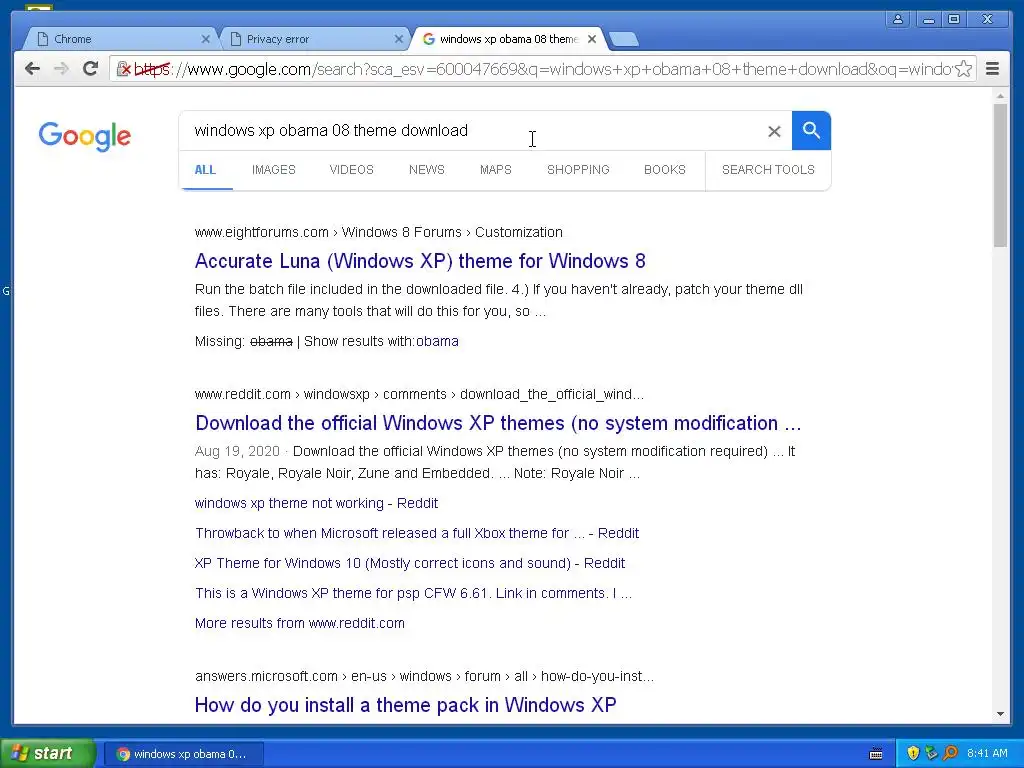Open Download the official Windows XP themes result
Screen dimensions: 1024x768
tap(498, 423)
